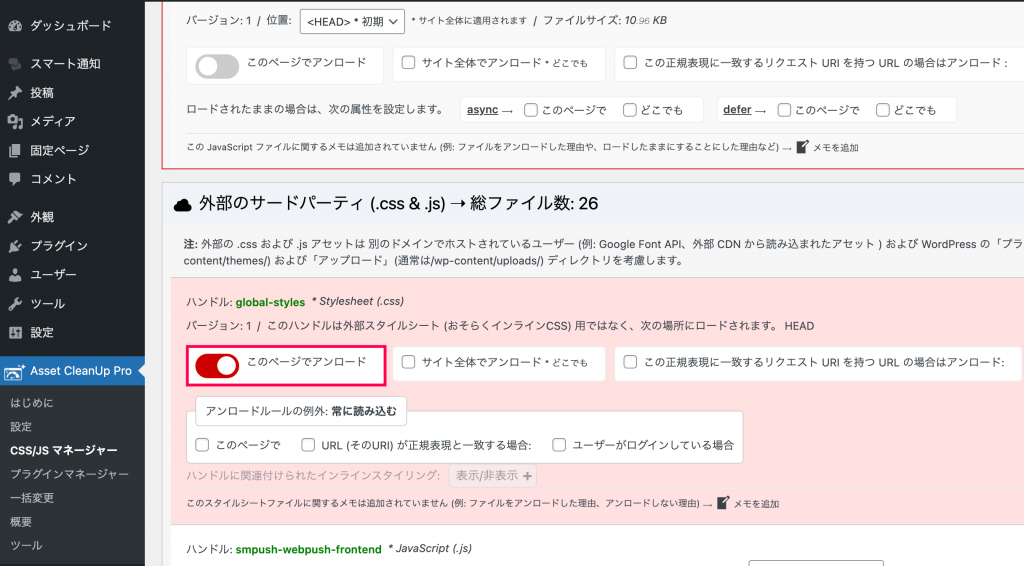Open 設定 submenu under Asset CleanUp
Image resolution: width=1024 pixels, height=566 pixels.
[21, 426]
